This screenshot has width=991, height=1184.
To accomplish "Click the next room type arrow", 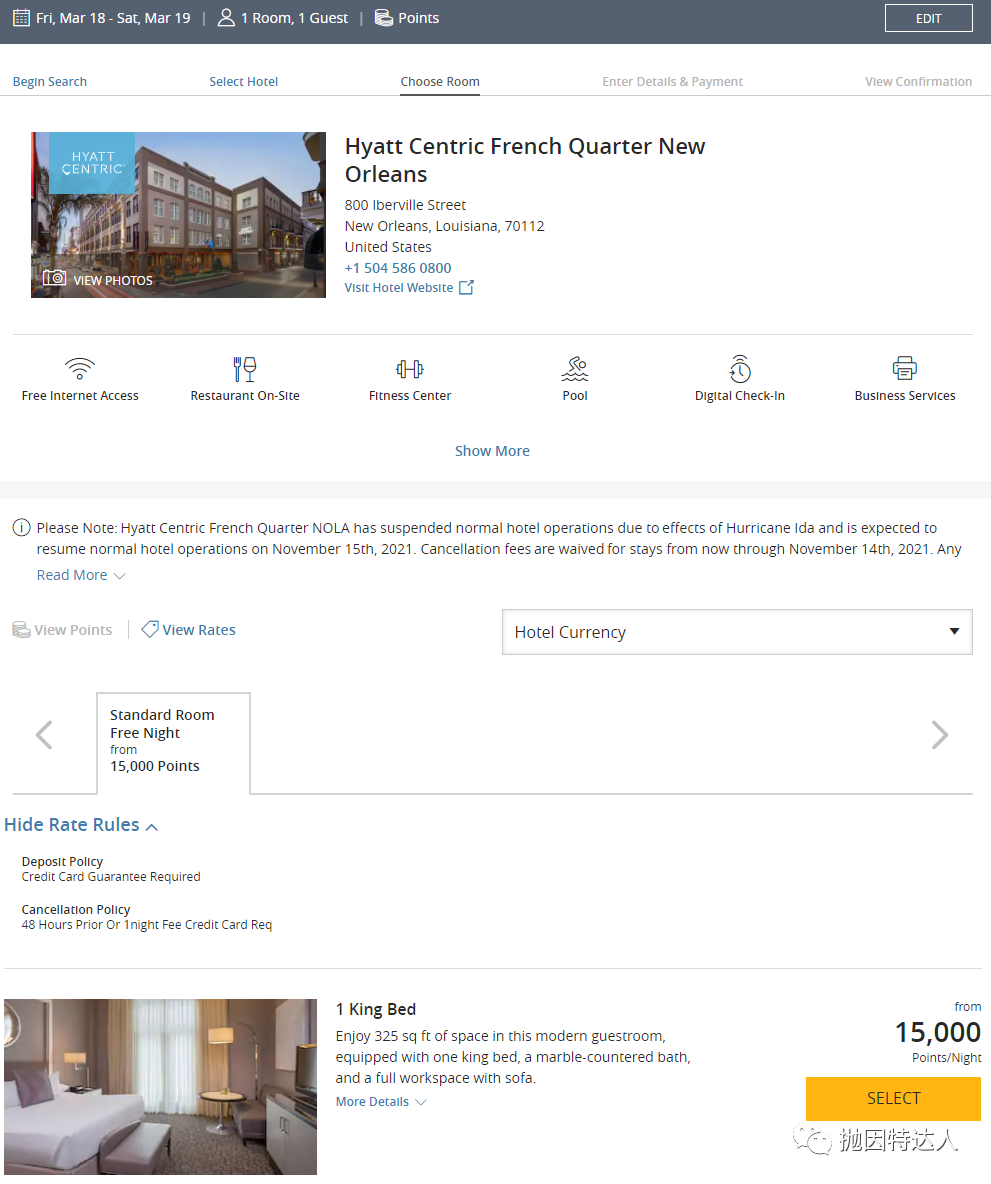I will (939, 735).
